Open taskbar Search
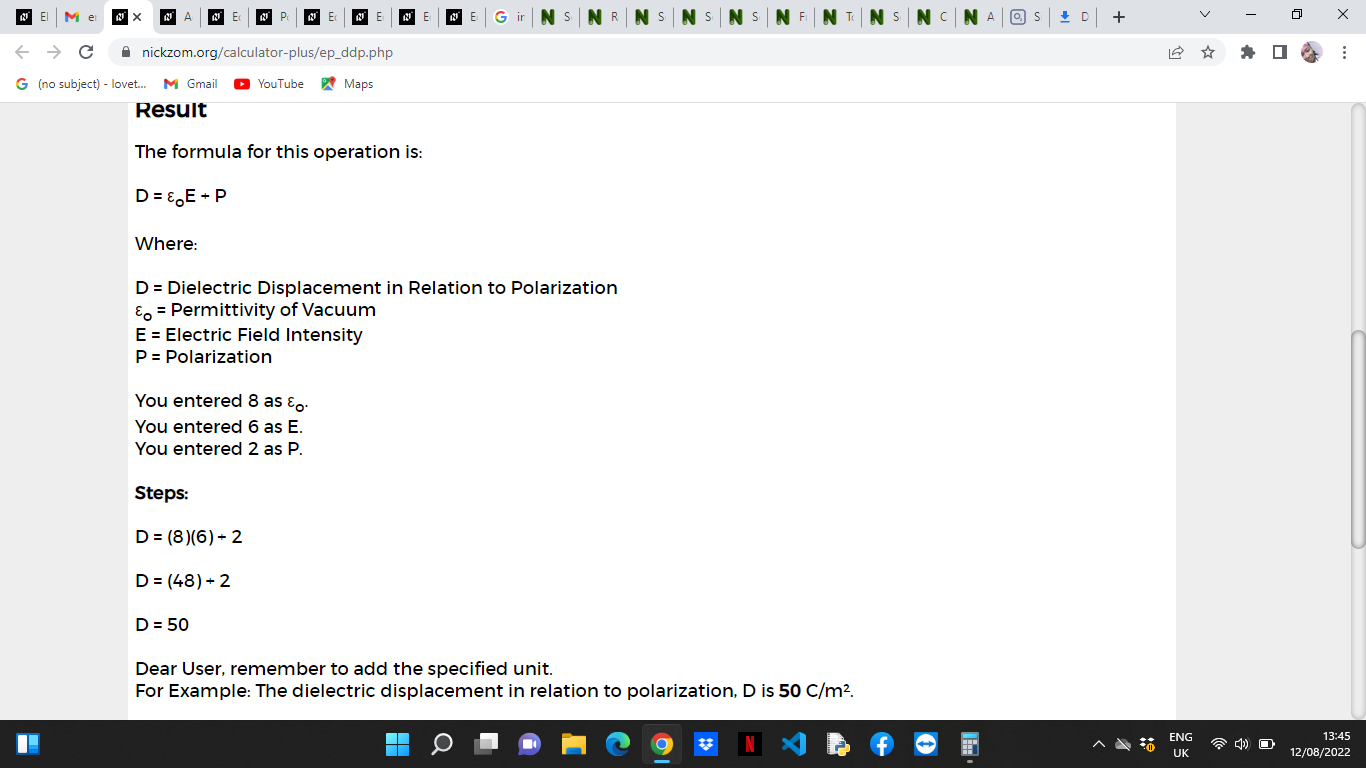Screen dimensions: 1366x768 point(442,744)
